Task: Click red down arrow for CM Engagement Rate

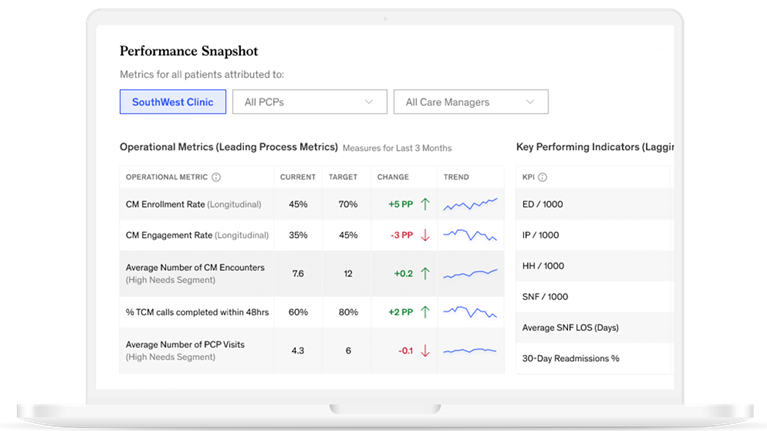Action: [425, 236]
